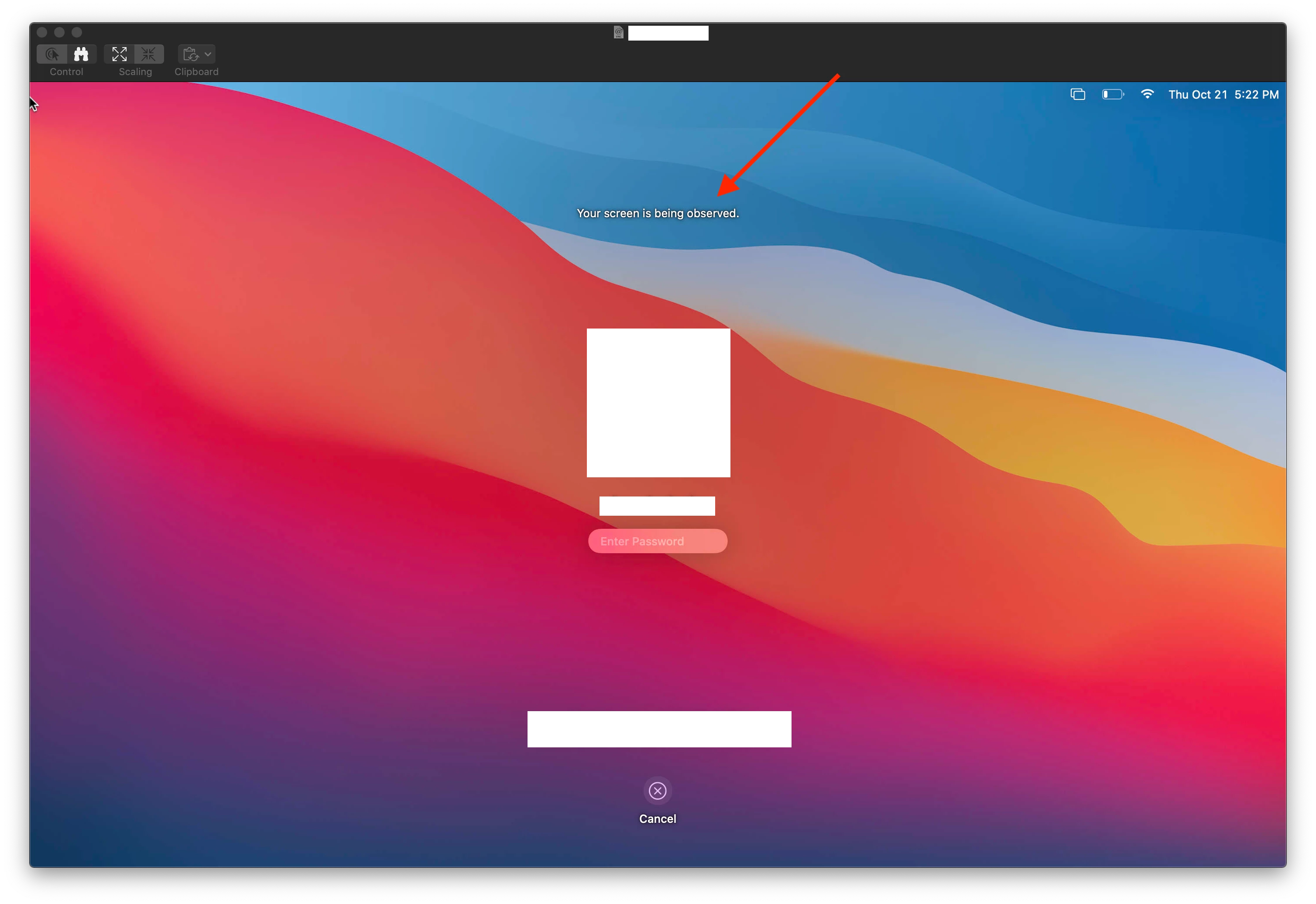Click the Cancel label

[658, 818]
